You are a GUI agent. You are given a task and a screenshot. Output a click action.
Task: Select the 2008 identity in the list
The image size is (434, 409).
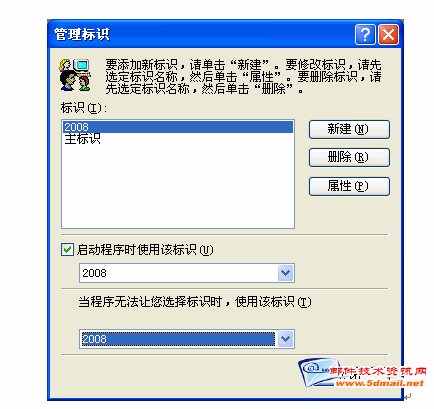178,127
